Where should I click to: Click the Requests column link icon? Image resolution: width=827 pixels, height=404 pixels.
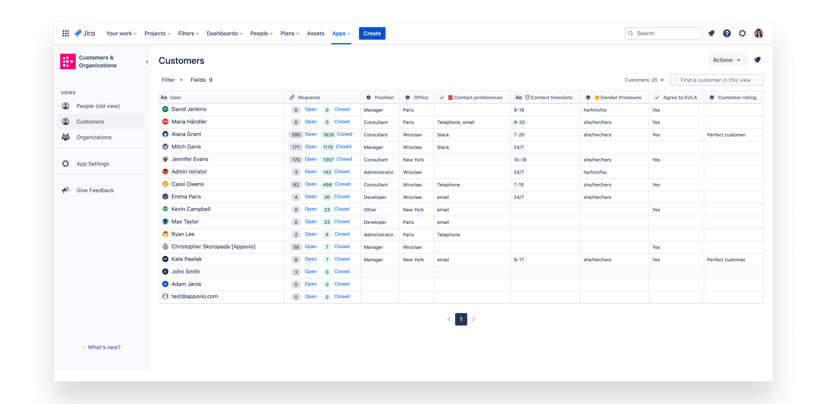[x=292, y=98]
